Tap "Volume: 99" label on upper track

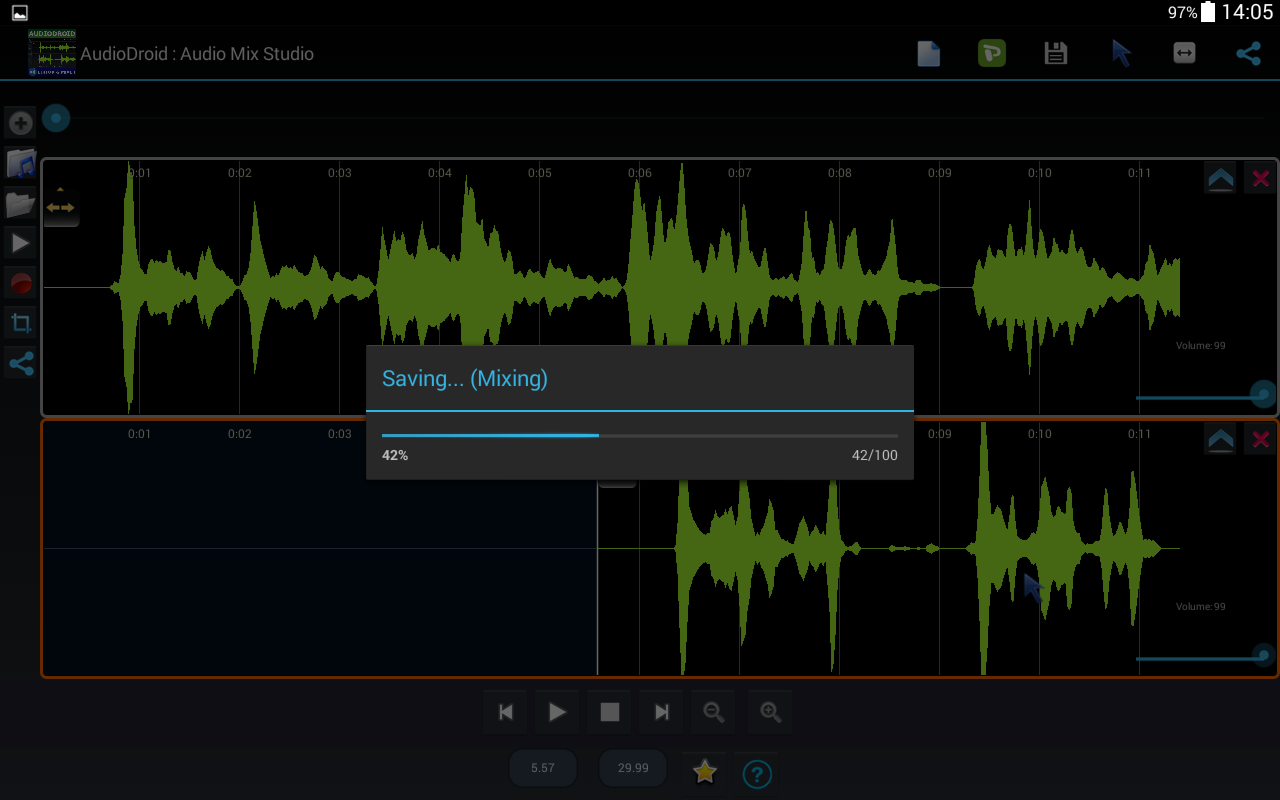pos(1200,346)
